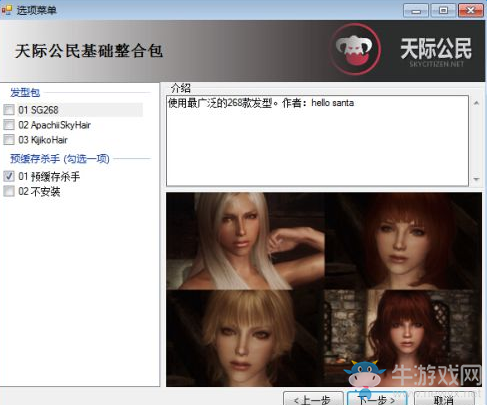Click the 预缓存杀手 (勾选一项) group header
This screenshot has height=405, width=487.
point(60,158)
